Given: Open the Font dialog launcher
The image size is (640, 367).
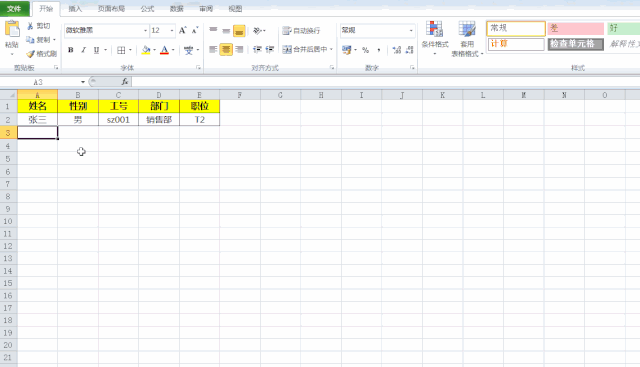Looking at the screenshot, I should [198, 68].
